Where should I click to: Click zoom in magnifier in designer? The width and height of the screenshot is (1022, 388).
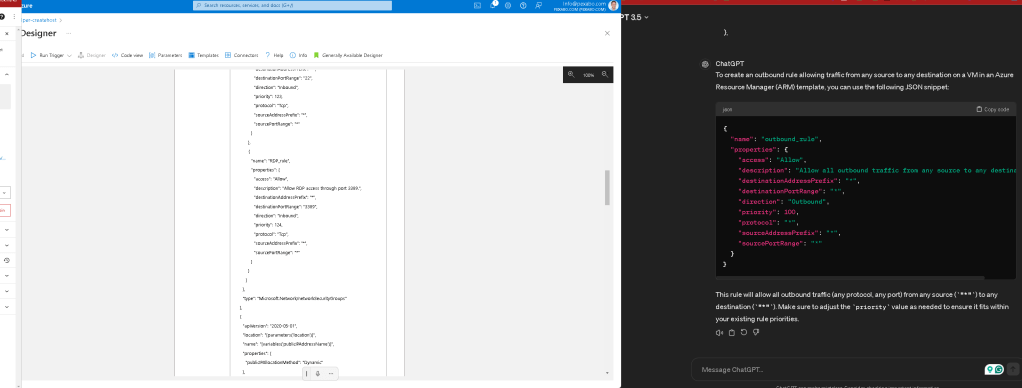(571, 74)
